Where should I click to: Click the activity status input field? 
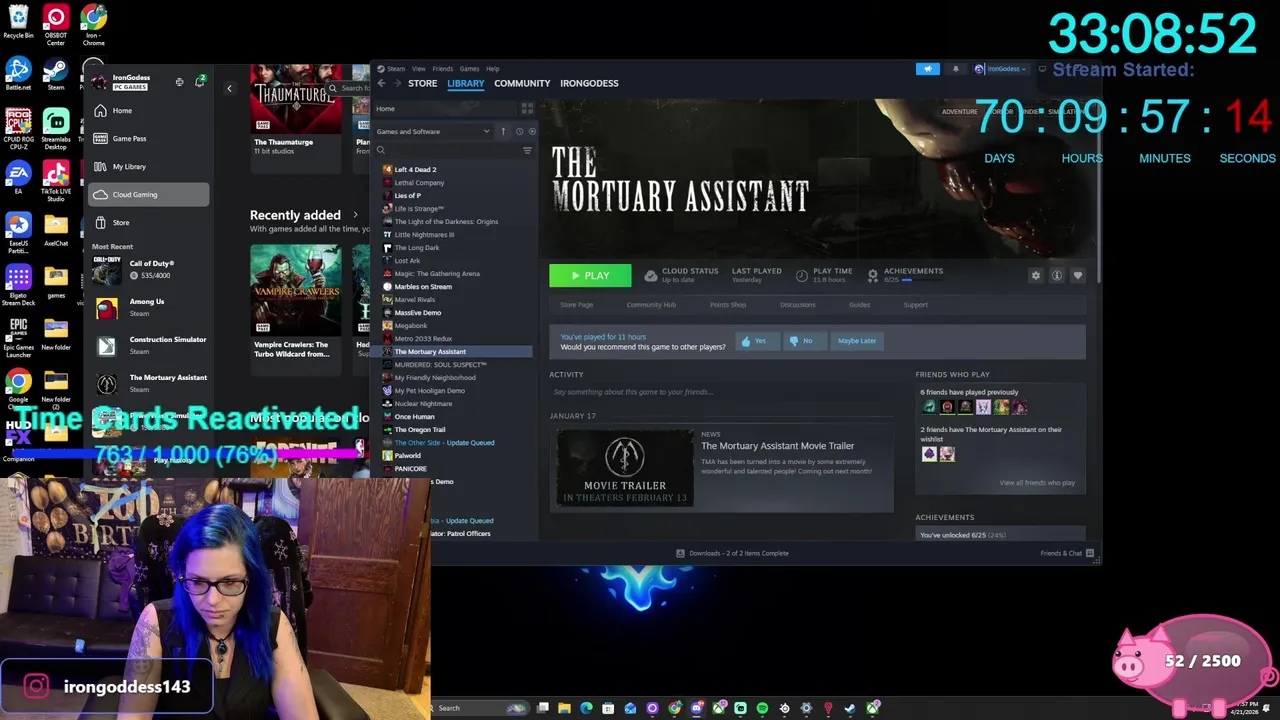[722, 392]
